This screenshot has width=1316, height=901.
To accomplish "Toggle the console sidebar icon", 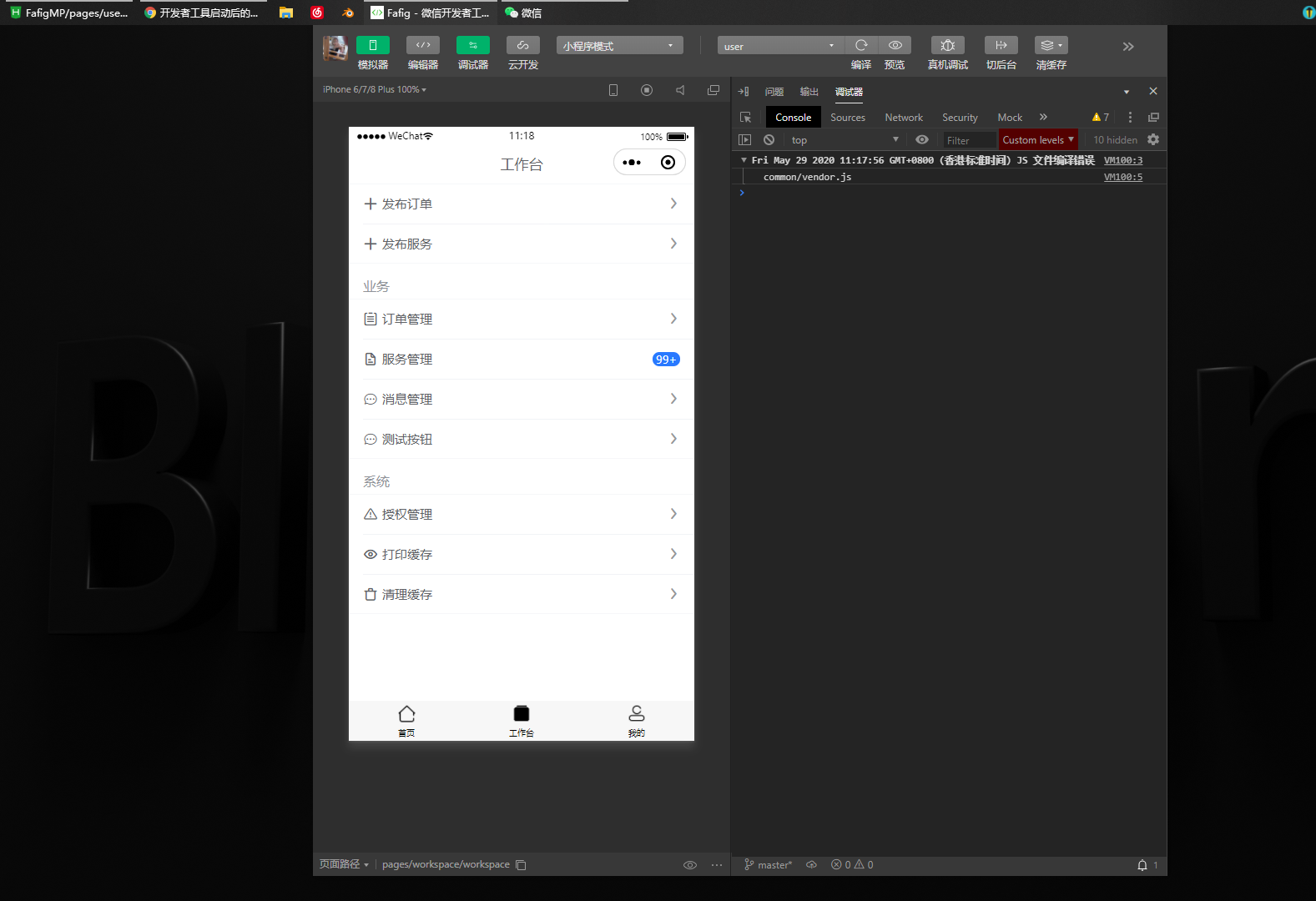I will [x=745, y=140].
